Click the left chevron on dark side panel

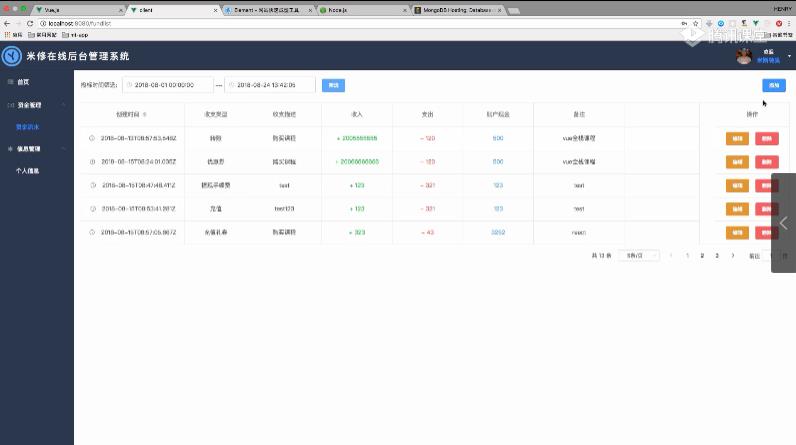point(784,224)
